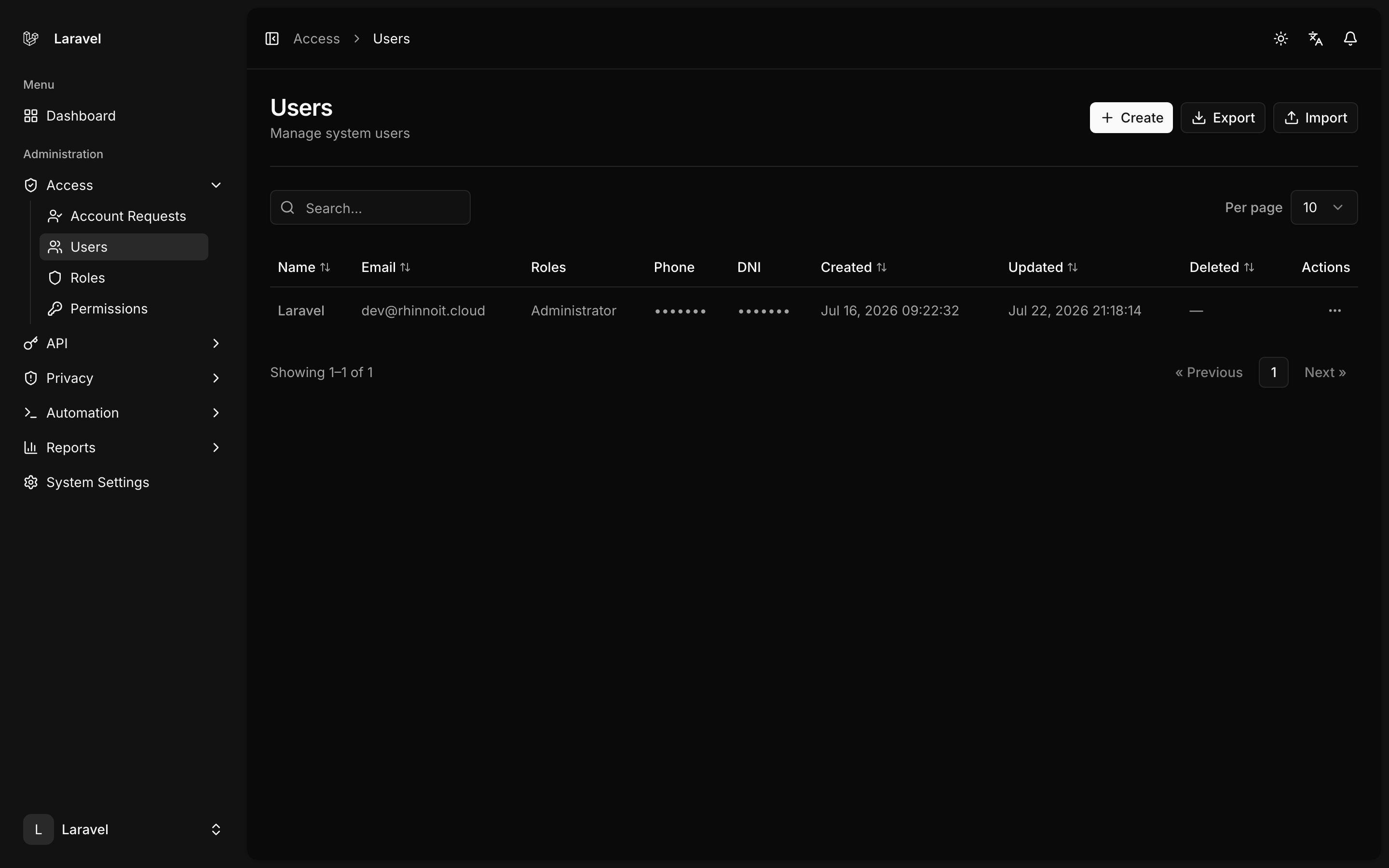Click the Showing 1–1 of 1 text

tap(321, 373)
